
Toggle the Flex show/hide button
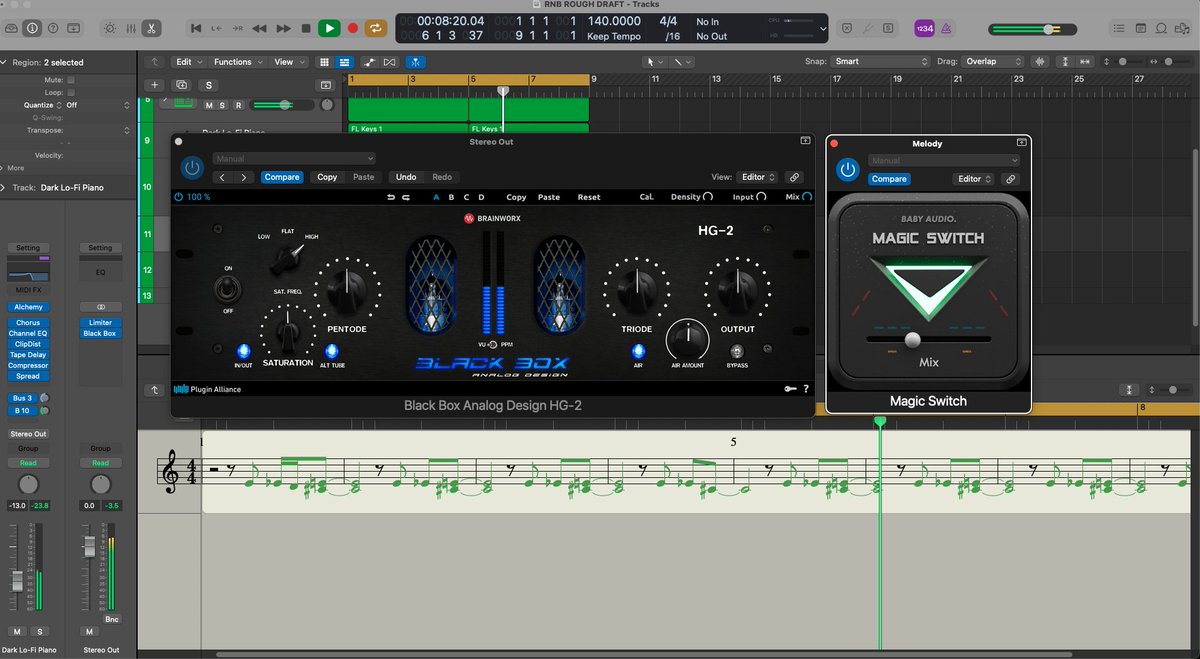point(389,61)
